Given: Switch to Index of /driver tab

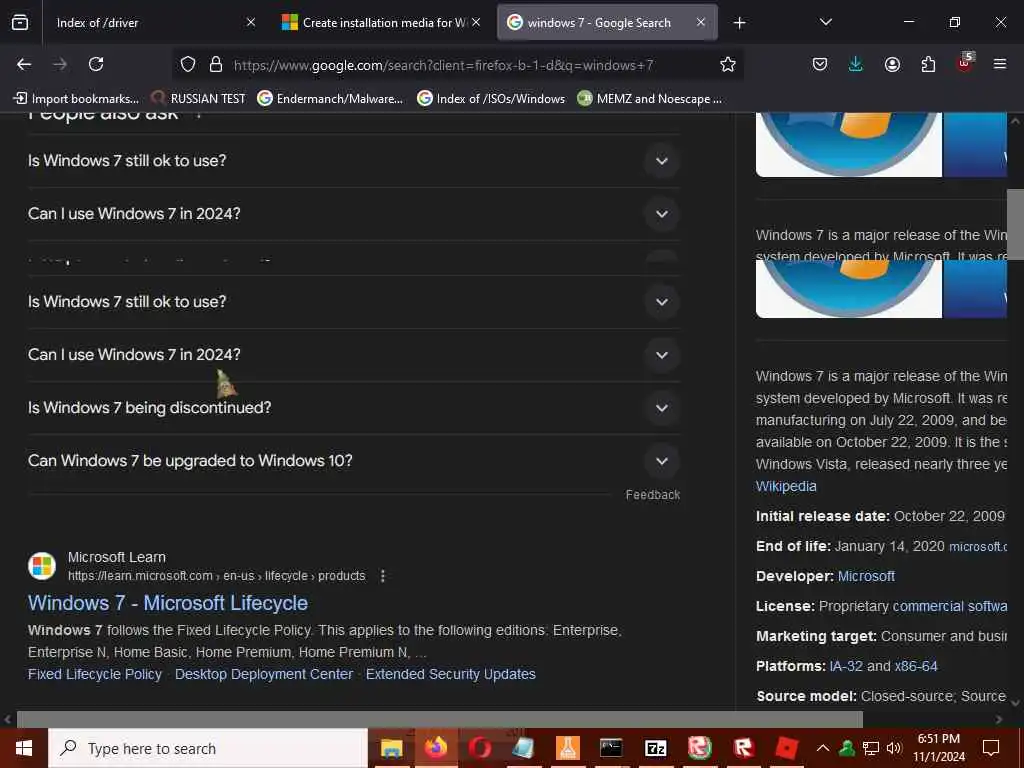Looking at the screenshot, I should (155, 22).
